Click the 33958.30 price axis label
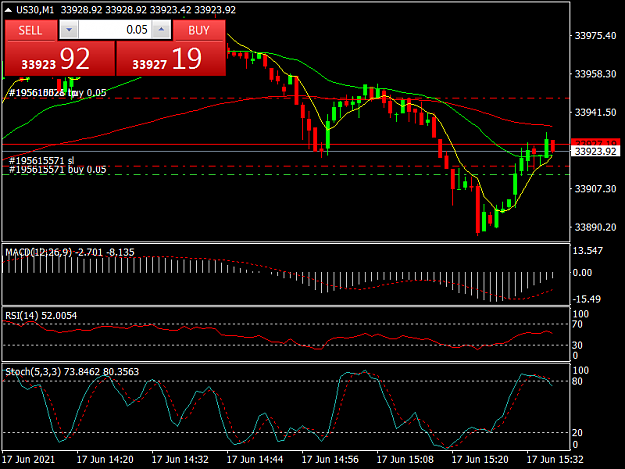This screenshot has height=469, width=625. [x=596, y=74]
